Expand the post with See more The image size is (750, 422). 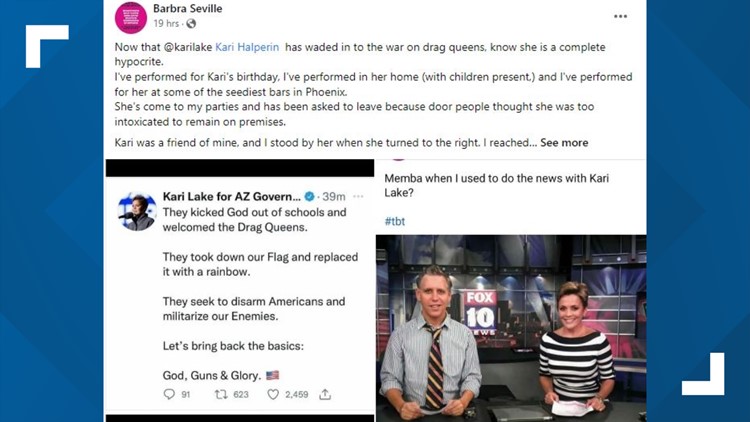point(564,143)
